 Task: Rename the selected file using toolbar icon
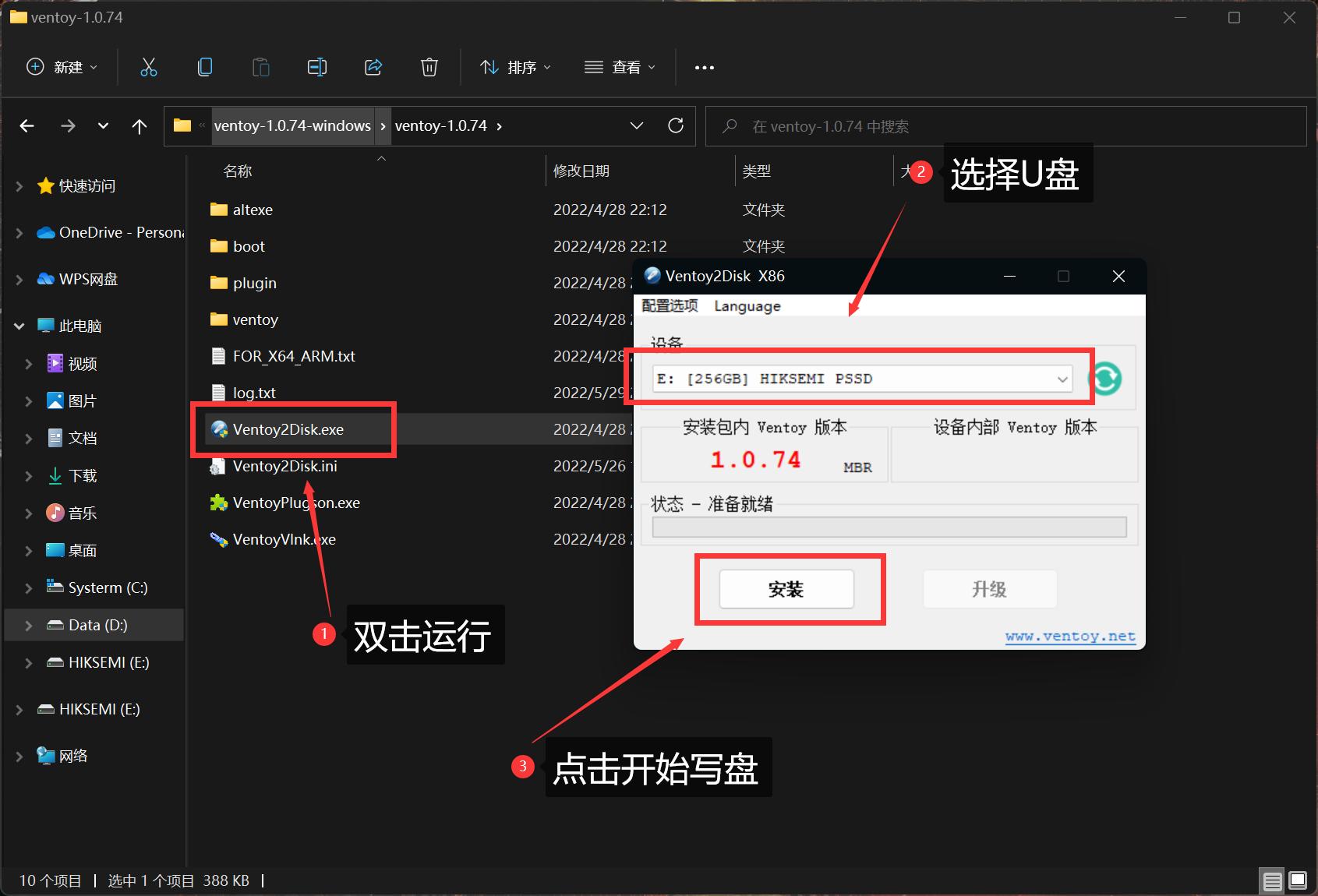click(317, 67)
